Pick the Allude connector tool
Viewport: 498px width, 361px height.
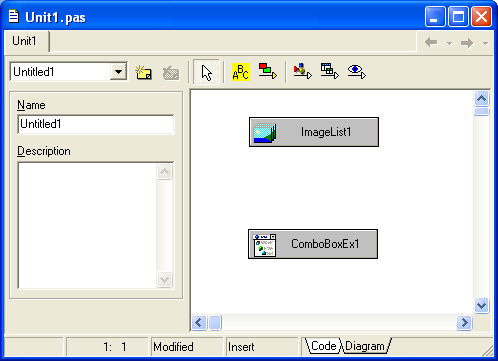[x=268, y=71]
